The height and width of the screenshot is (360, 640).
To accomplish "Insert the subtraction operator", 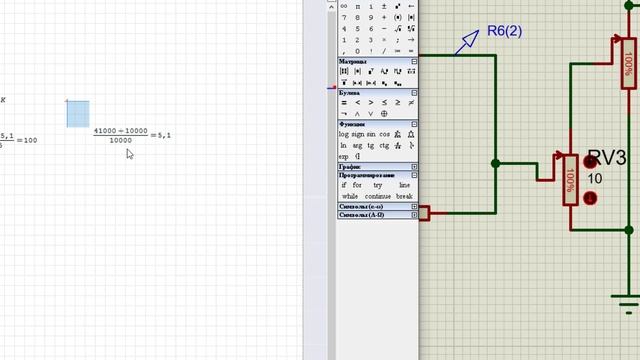I will click(384, 29).
